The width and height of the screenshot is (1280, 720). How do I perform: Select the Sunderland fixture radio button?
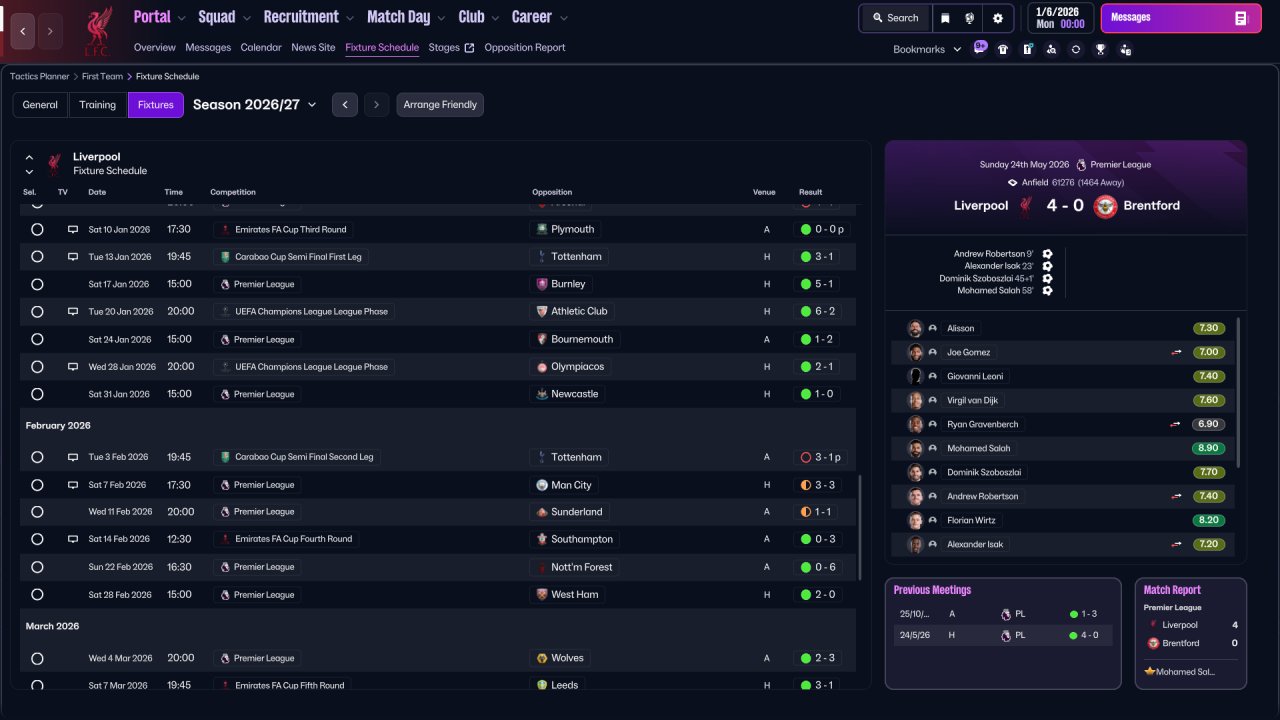click(x=37, y=512)
